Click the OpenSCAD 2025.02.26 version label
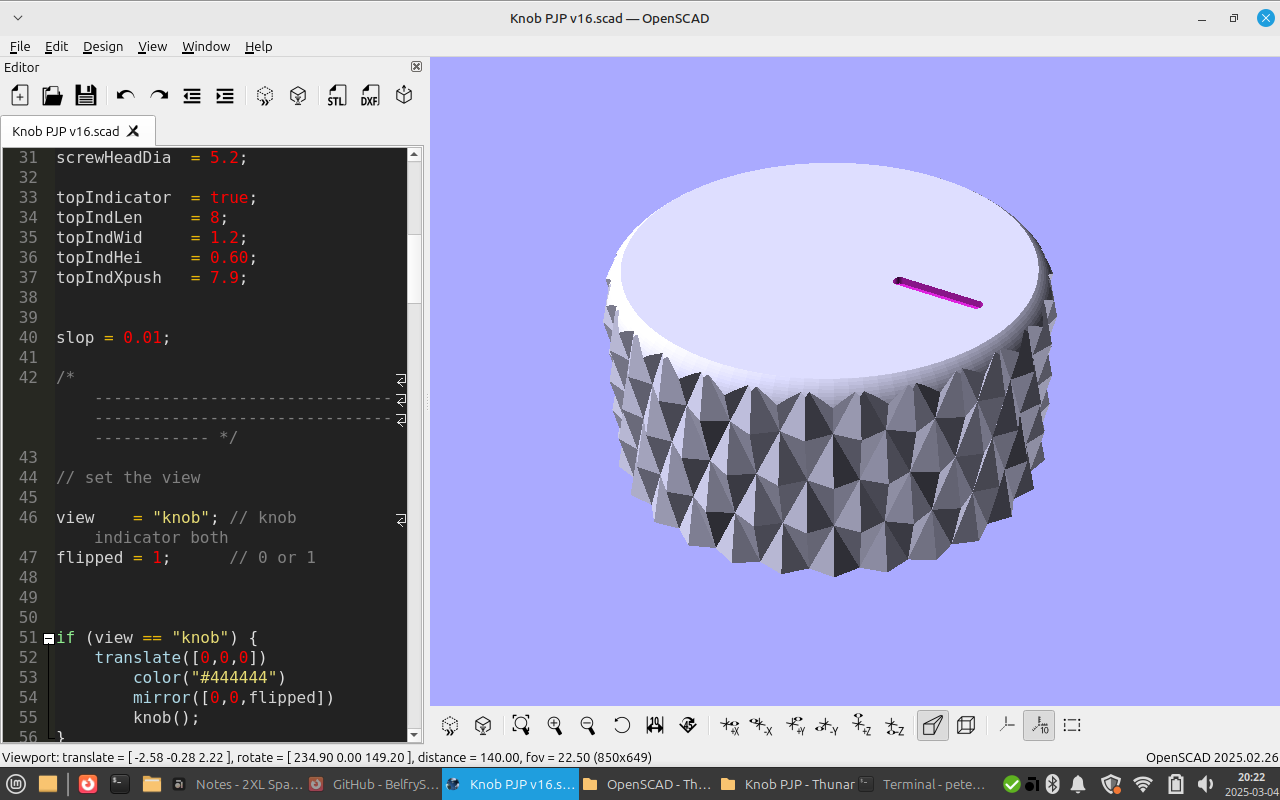 (x=1212, y=758)
